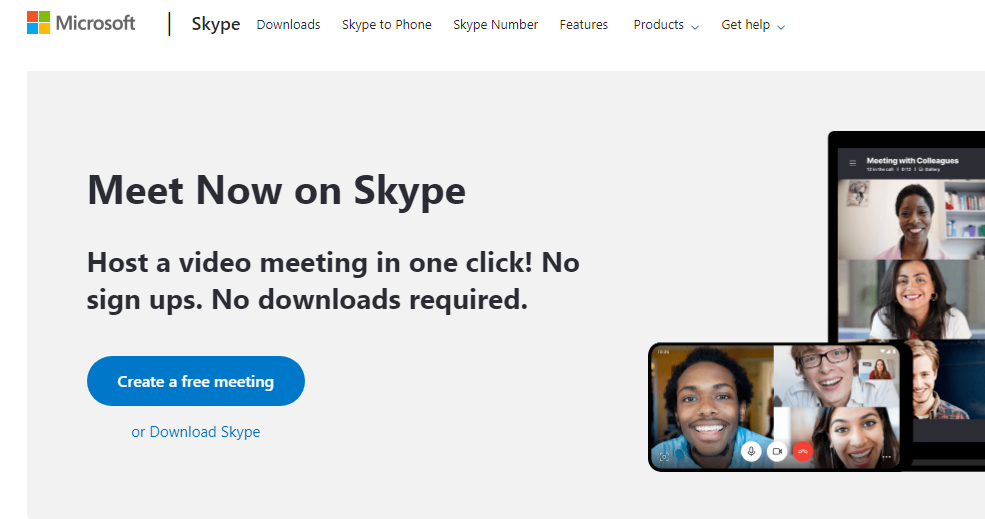
Task: Open the Downloads menu item
Action: [288, 25]
